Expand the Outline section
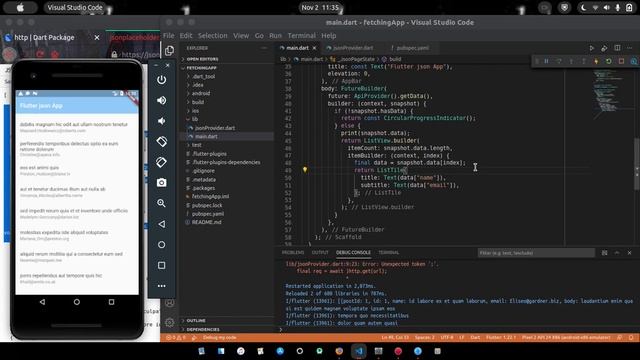640x360 pixels. coord(196,321)
